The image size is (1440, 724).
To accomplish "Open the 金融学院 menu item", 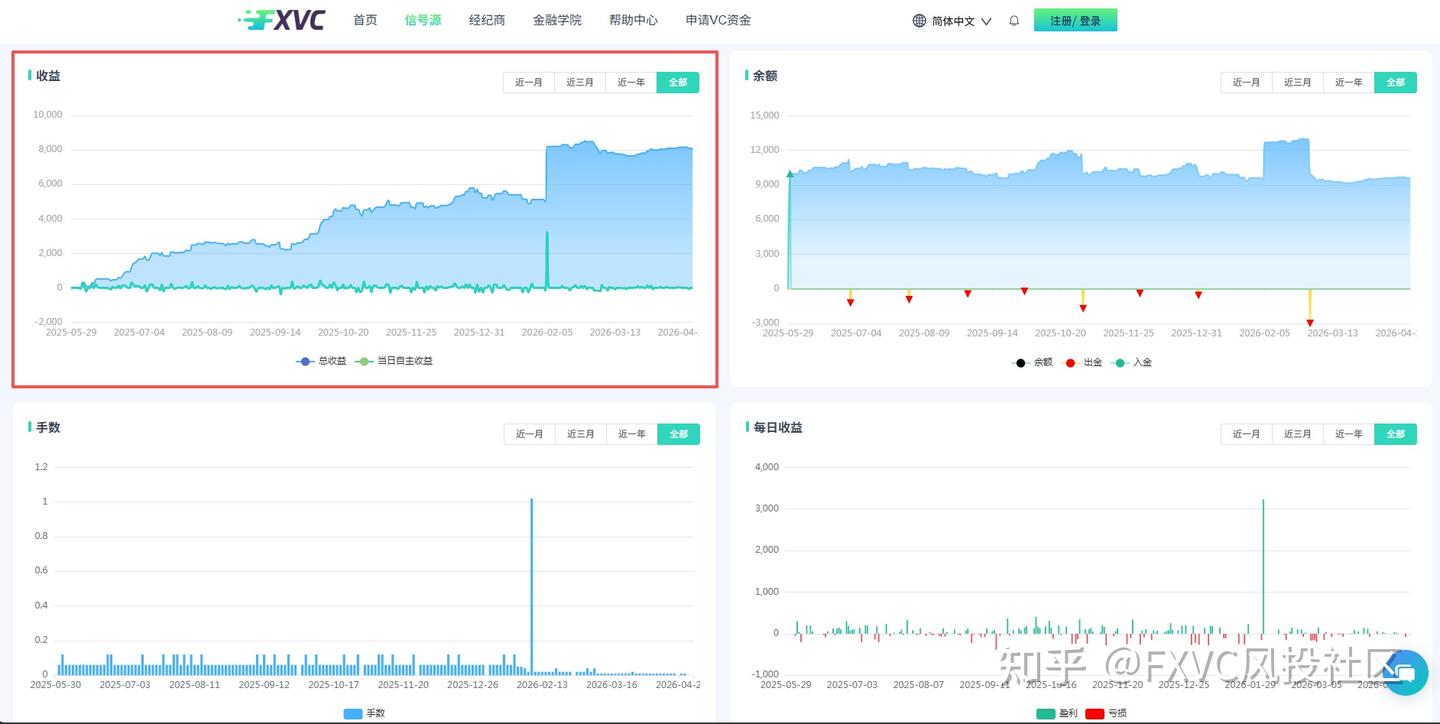I will coord(557,18).
